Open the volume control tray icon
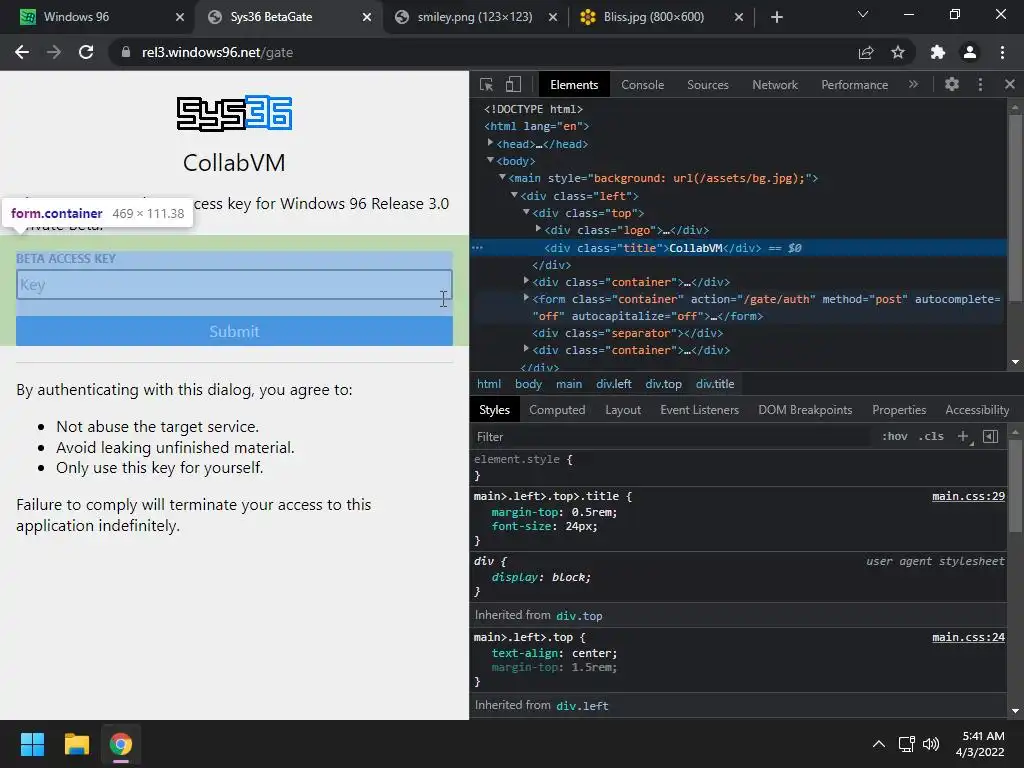The width and height of the screenshot is (1024, 768). [x=931, y=744]
